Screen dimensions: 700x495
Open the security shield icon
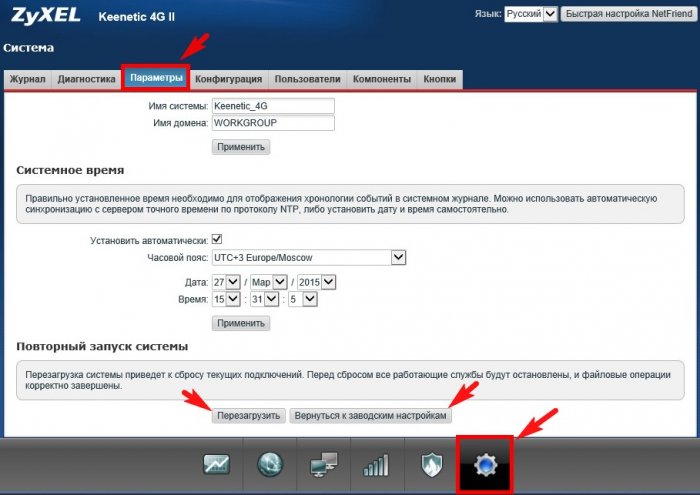coord(431,465)
